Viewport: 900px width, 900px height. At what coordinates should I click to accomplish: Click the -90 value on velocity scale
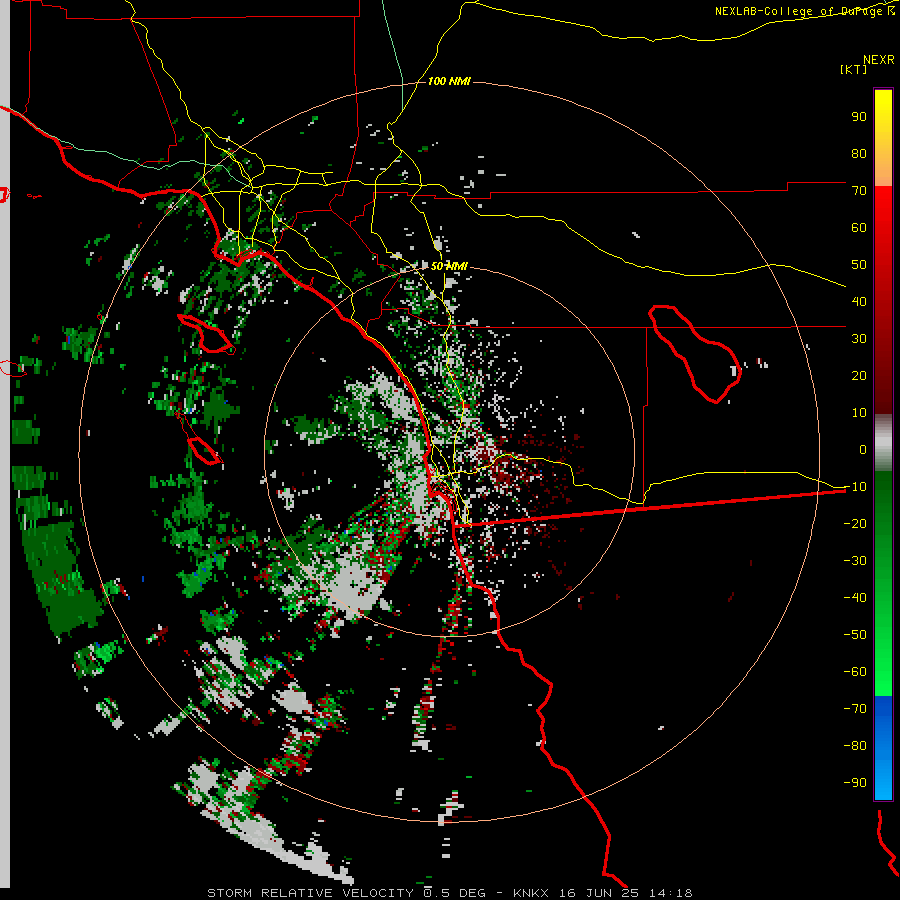(855, 782)
